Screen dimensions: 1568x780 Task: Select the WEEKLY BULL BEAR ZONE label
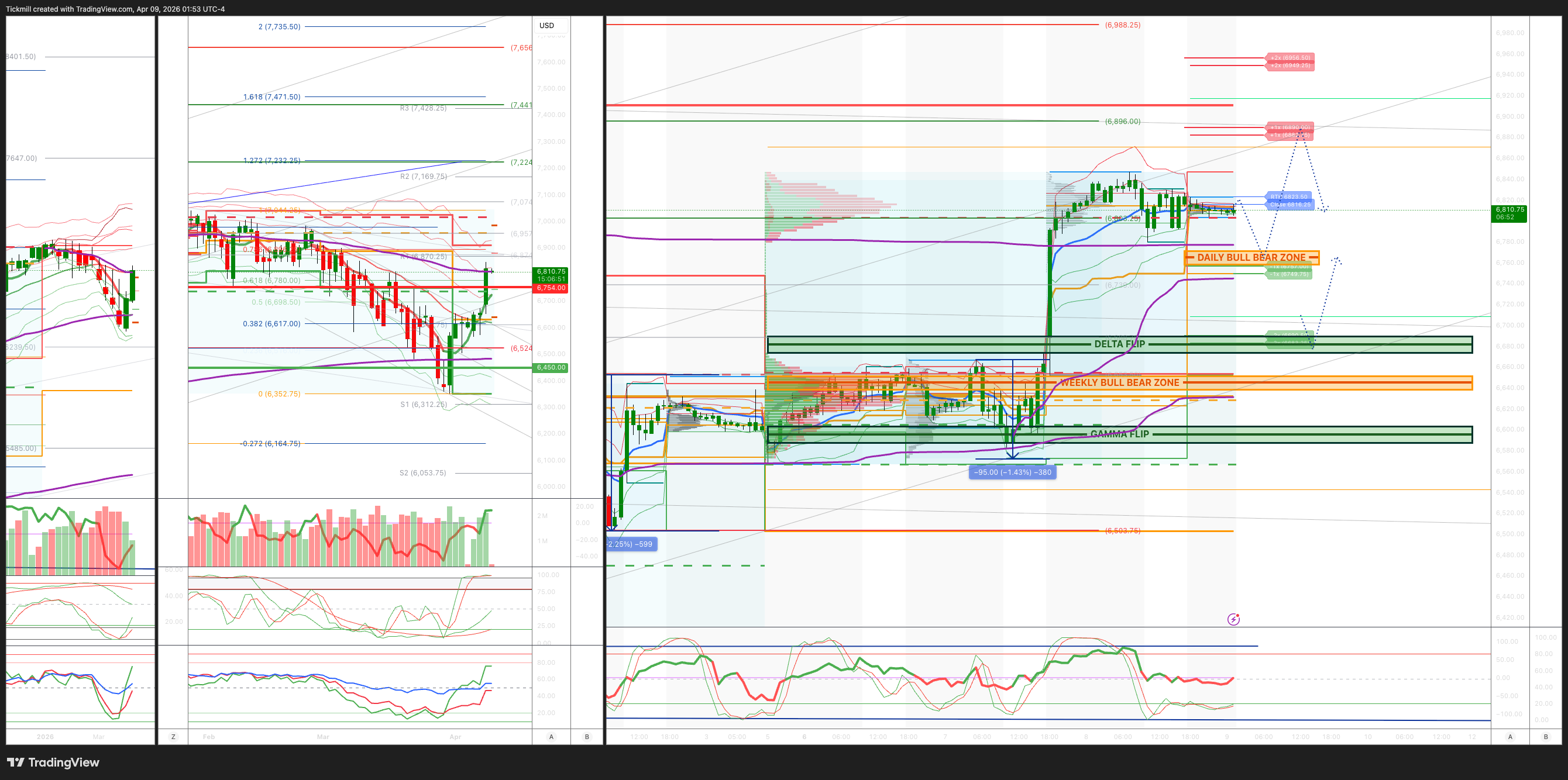[x=1119, y=383]
